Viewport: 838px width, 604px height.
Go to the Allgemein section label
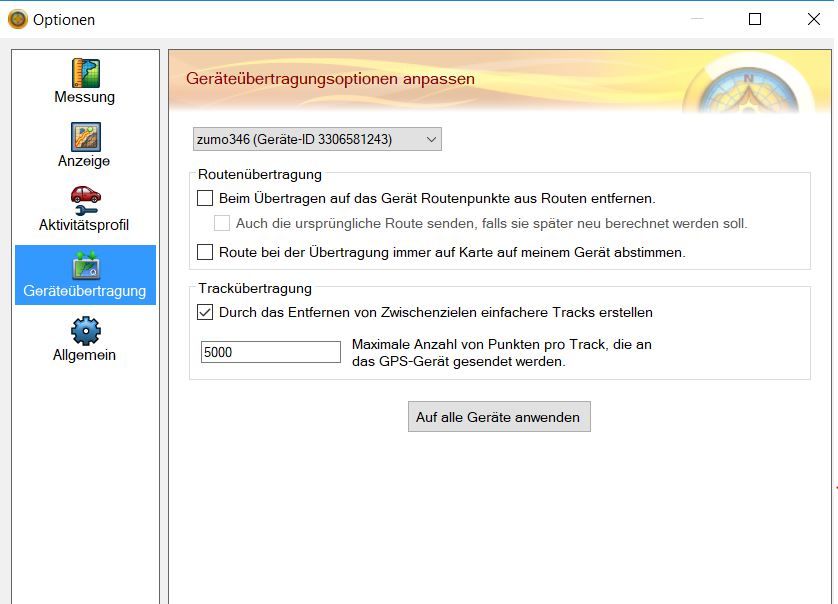pos(85,355)
